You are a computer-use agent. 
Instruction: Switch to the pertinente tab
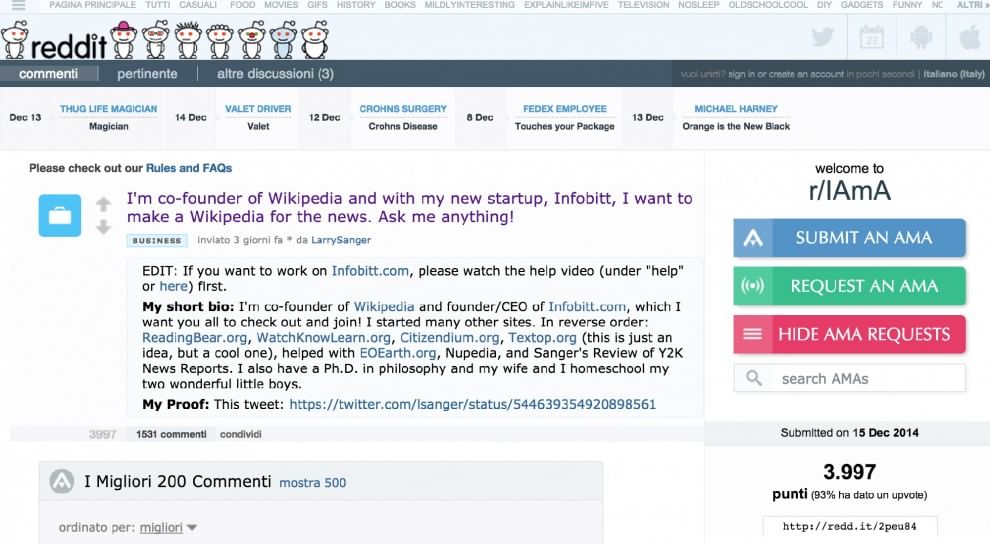pos(147,74)
